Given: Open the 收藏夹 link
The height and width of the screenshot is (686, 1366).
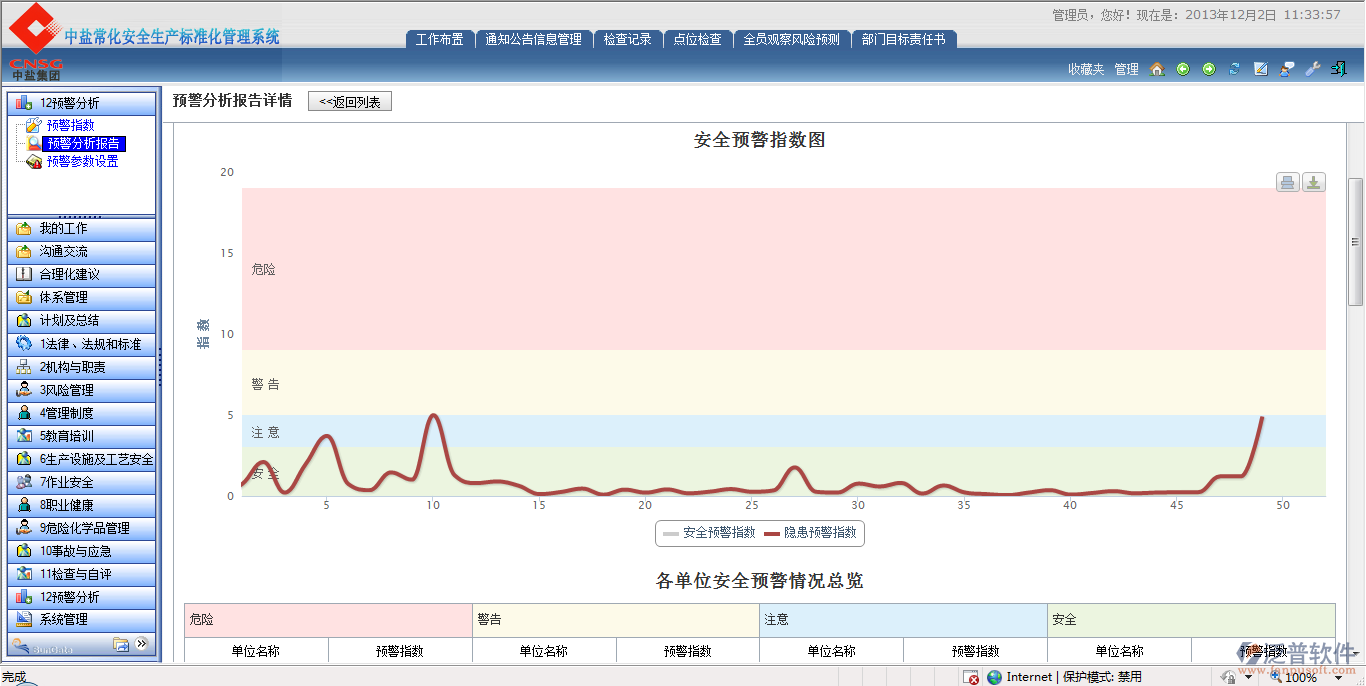Looking at the screenshot, I should coord(1086,69).
